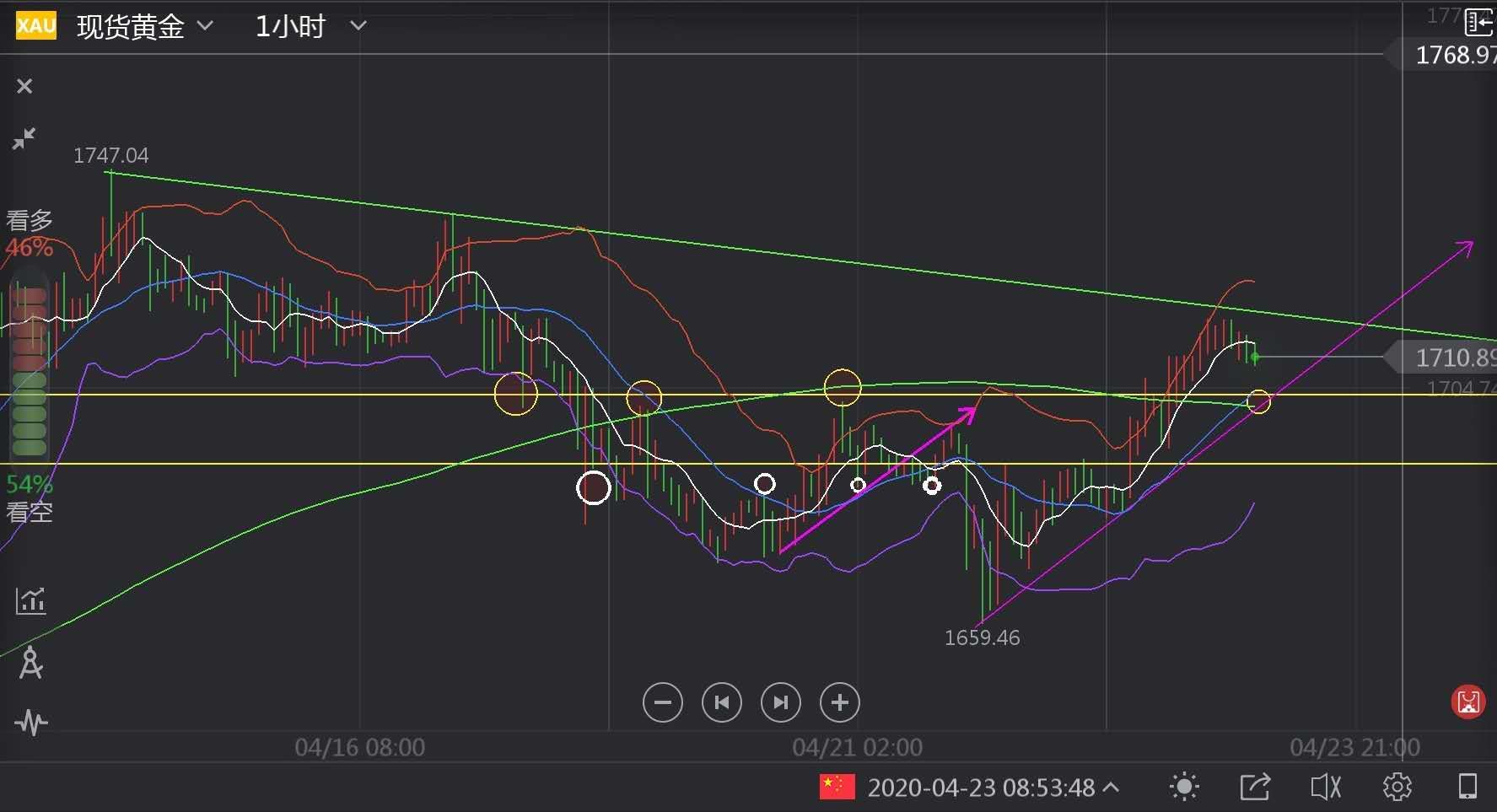Jump to next candle button
The height and width of the screenshot is (812, 1497).
point(781,702)
